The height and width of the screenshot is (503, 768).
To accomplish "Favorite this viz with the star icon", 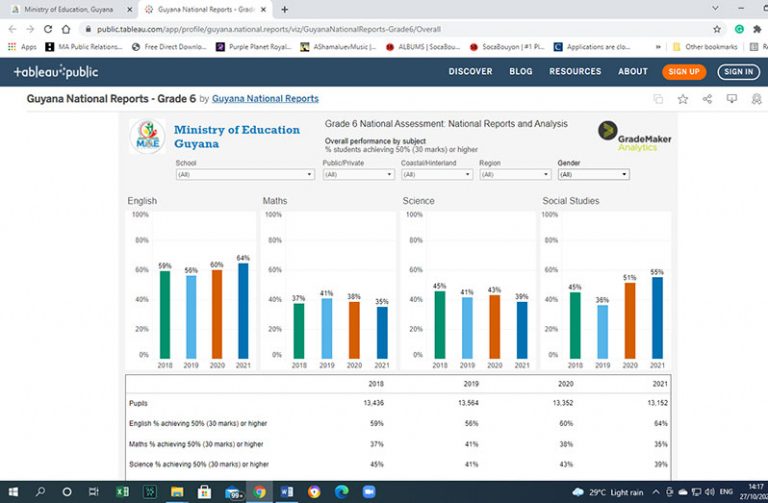I will click(682, 99).
